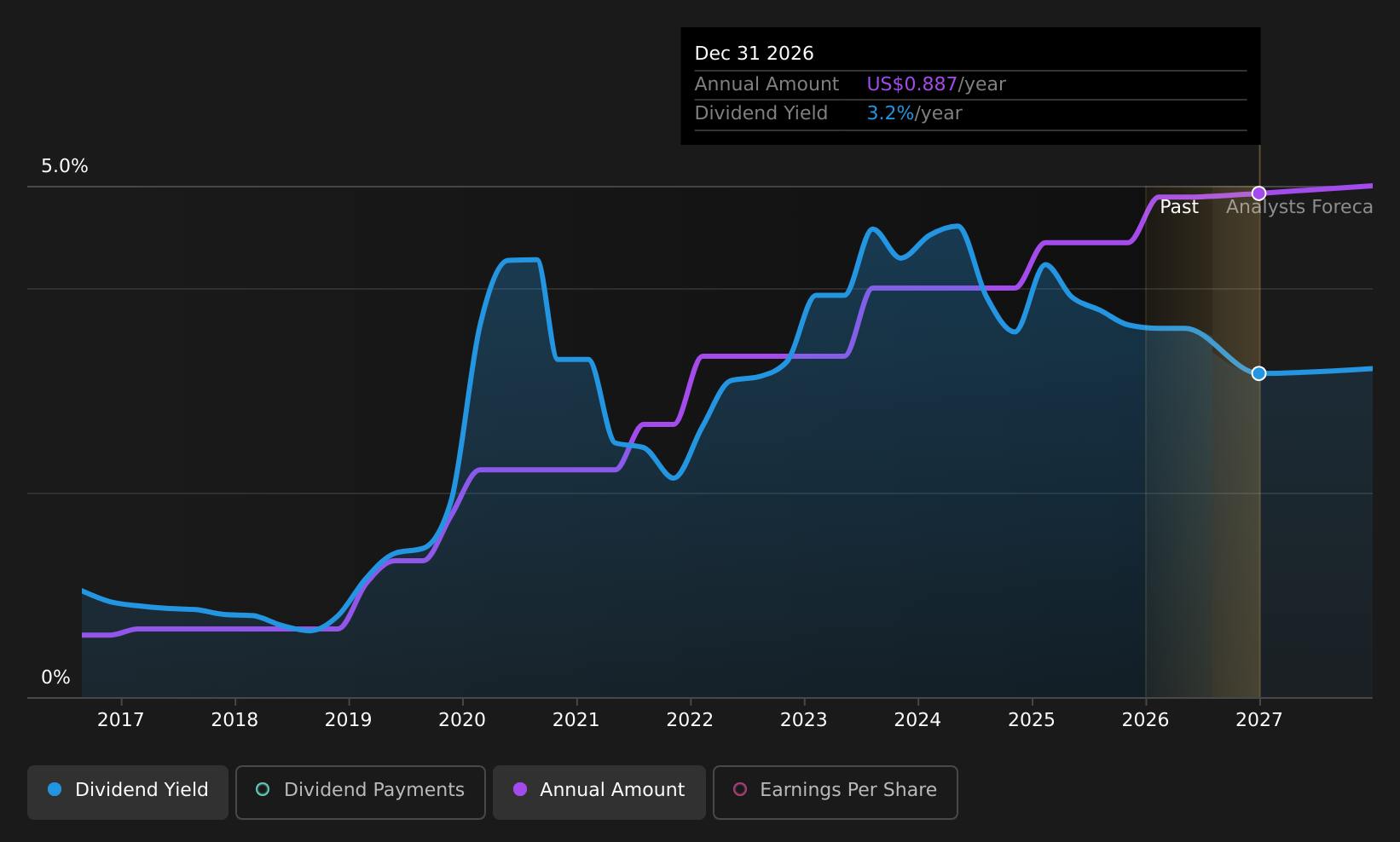Select the 2018 x-axis label
The image size is (1400, 842).
coord(234,720)
